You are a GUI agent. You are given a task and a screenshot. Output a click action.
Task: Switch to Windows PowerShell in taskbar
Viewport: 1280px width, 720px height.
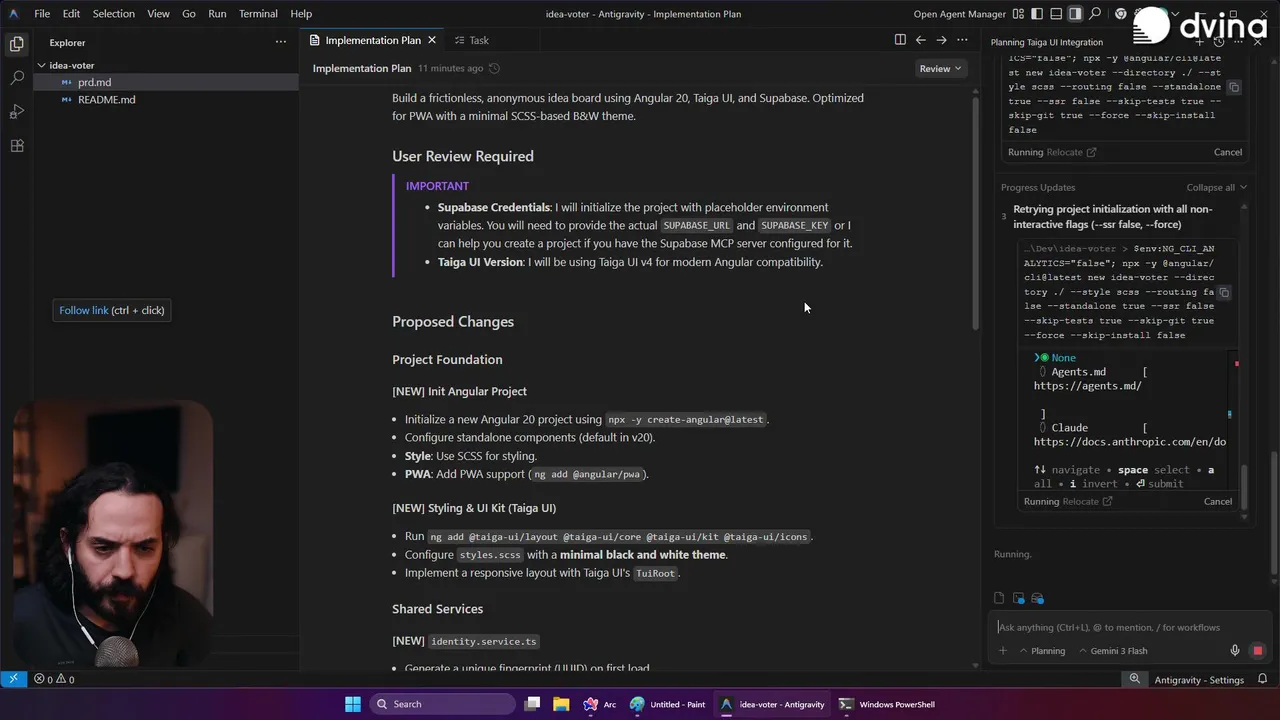click(x=887, y=704)
